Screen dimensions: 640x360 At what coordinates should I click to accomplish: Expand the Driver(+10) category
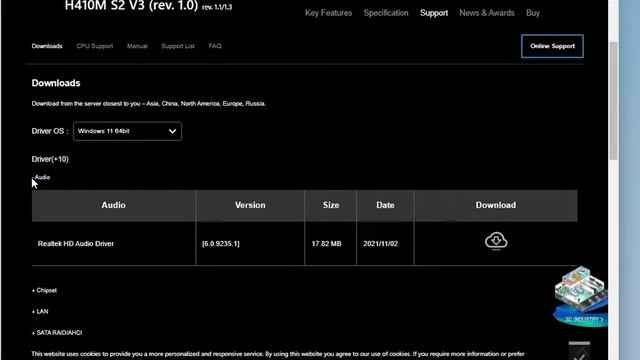(x=50, y=159)
